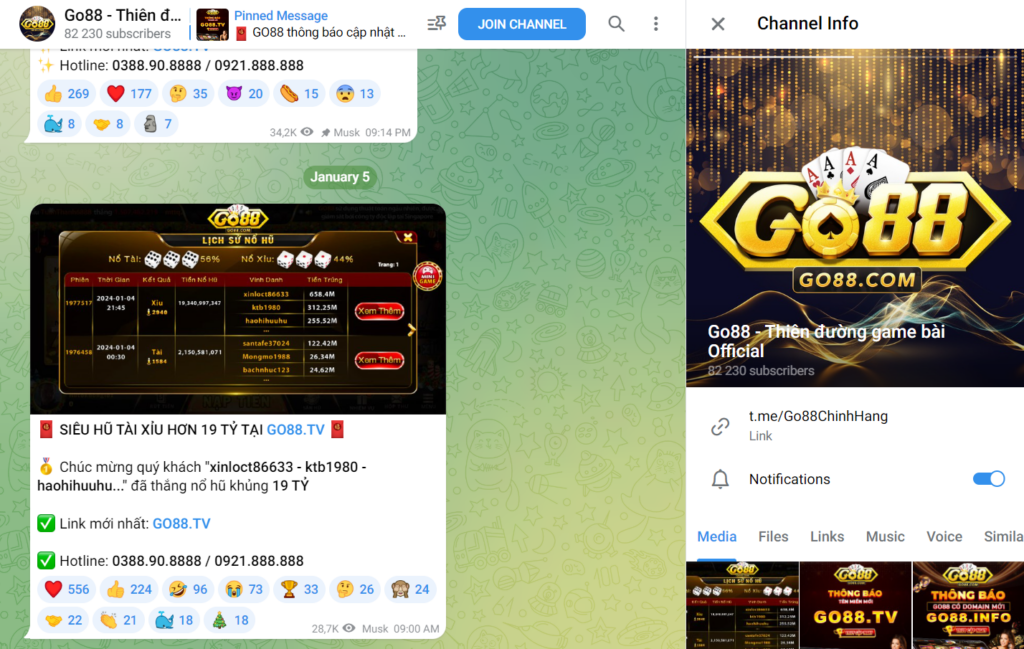Close the Channel Info panel
Screen dimensions: 1024x649
coord(718,24)
